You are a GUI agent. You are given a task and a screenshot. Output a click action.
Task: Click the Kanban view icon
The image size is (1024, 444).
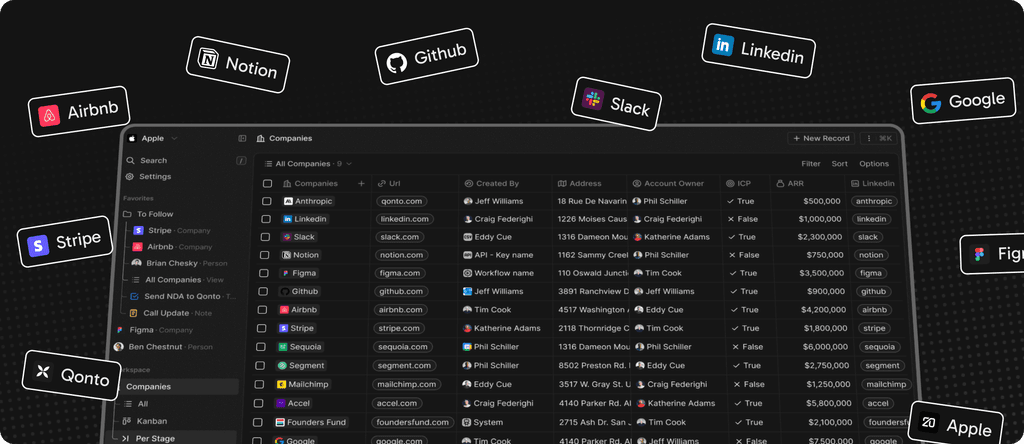pos(127,421)
